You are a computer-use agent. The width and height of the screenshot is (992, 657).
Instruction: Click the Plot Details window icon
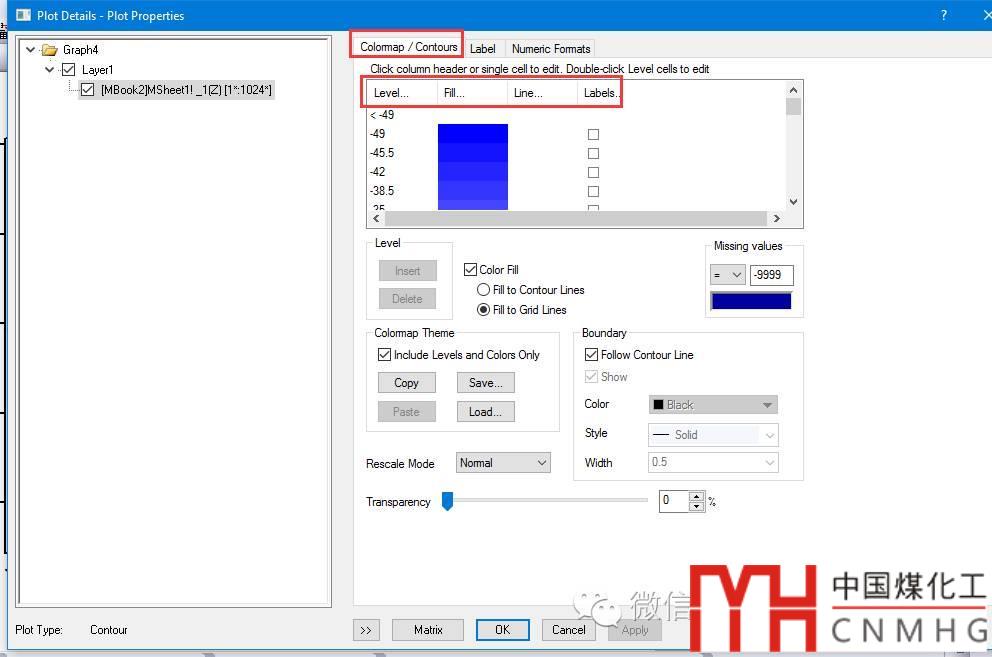coord(23,15)
